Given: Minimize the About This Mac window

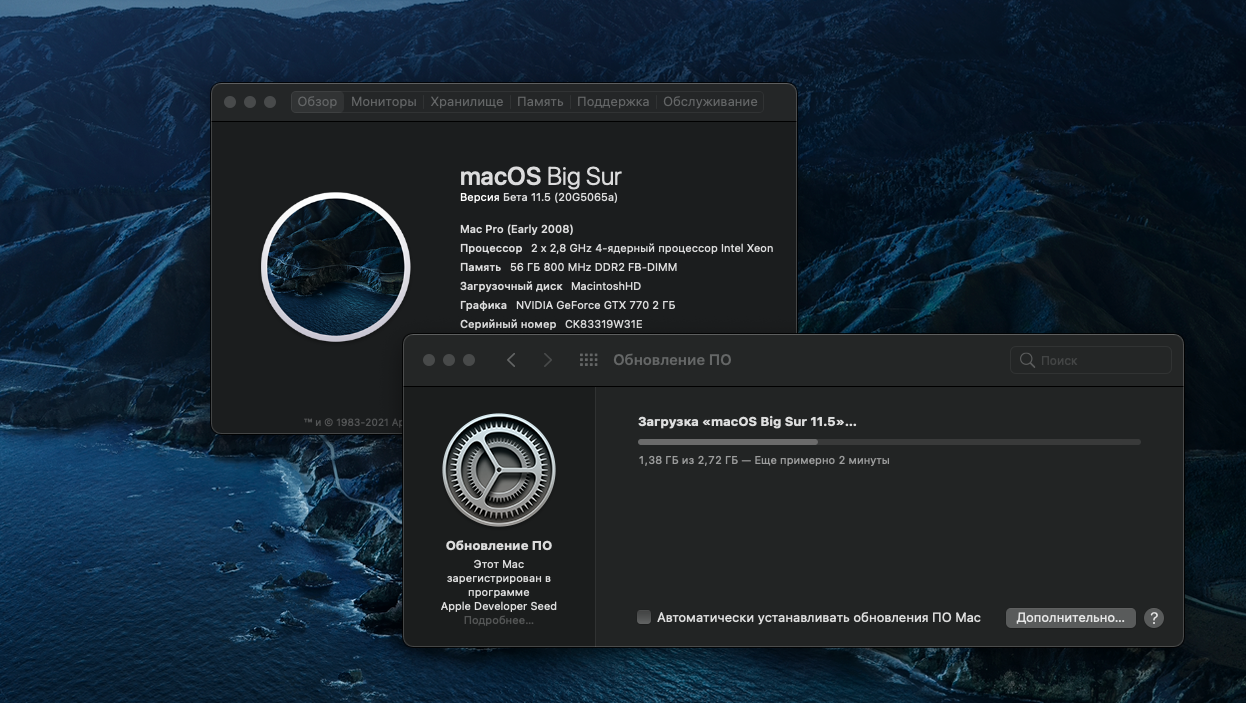Looking at the screenshot, I should point(250,102).
